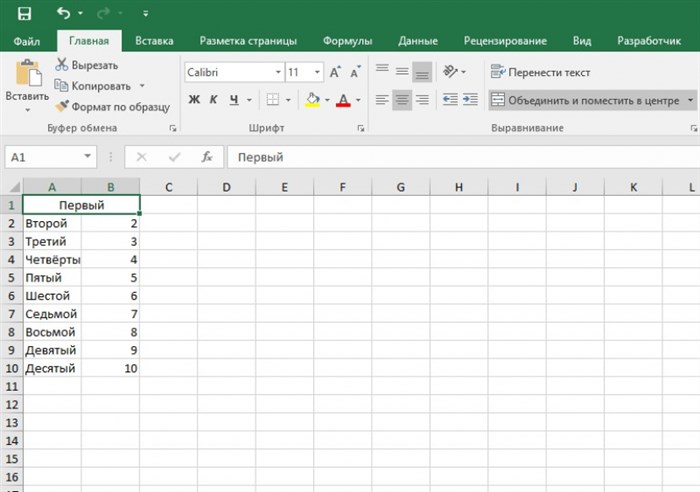
Task: Click the Save icon in quick access toolbar
Action: pos(24,13)
